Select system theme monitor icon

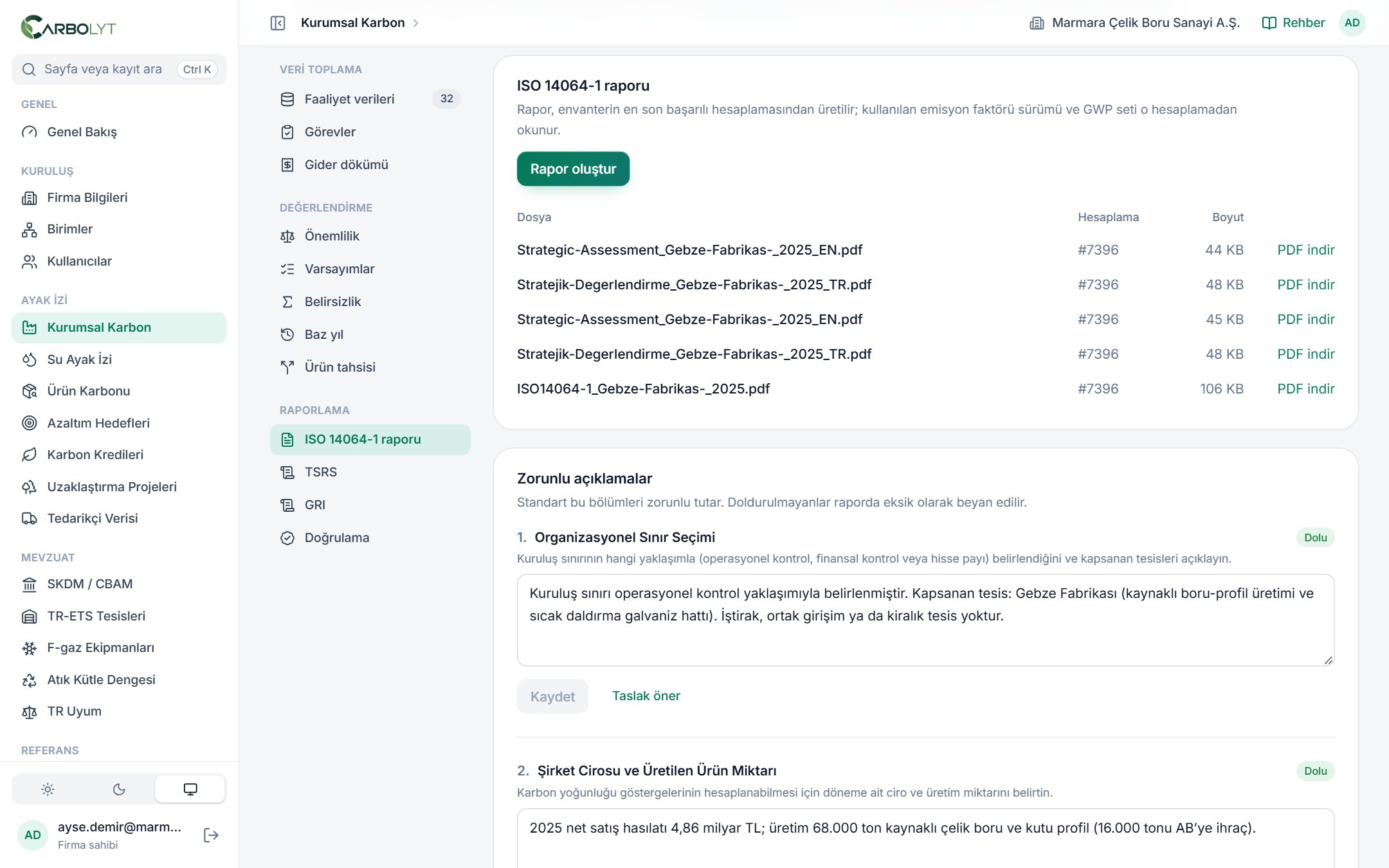point(190,789)
